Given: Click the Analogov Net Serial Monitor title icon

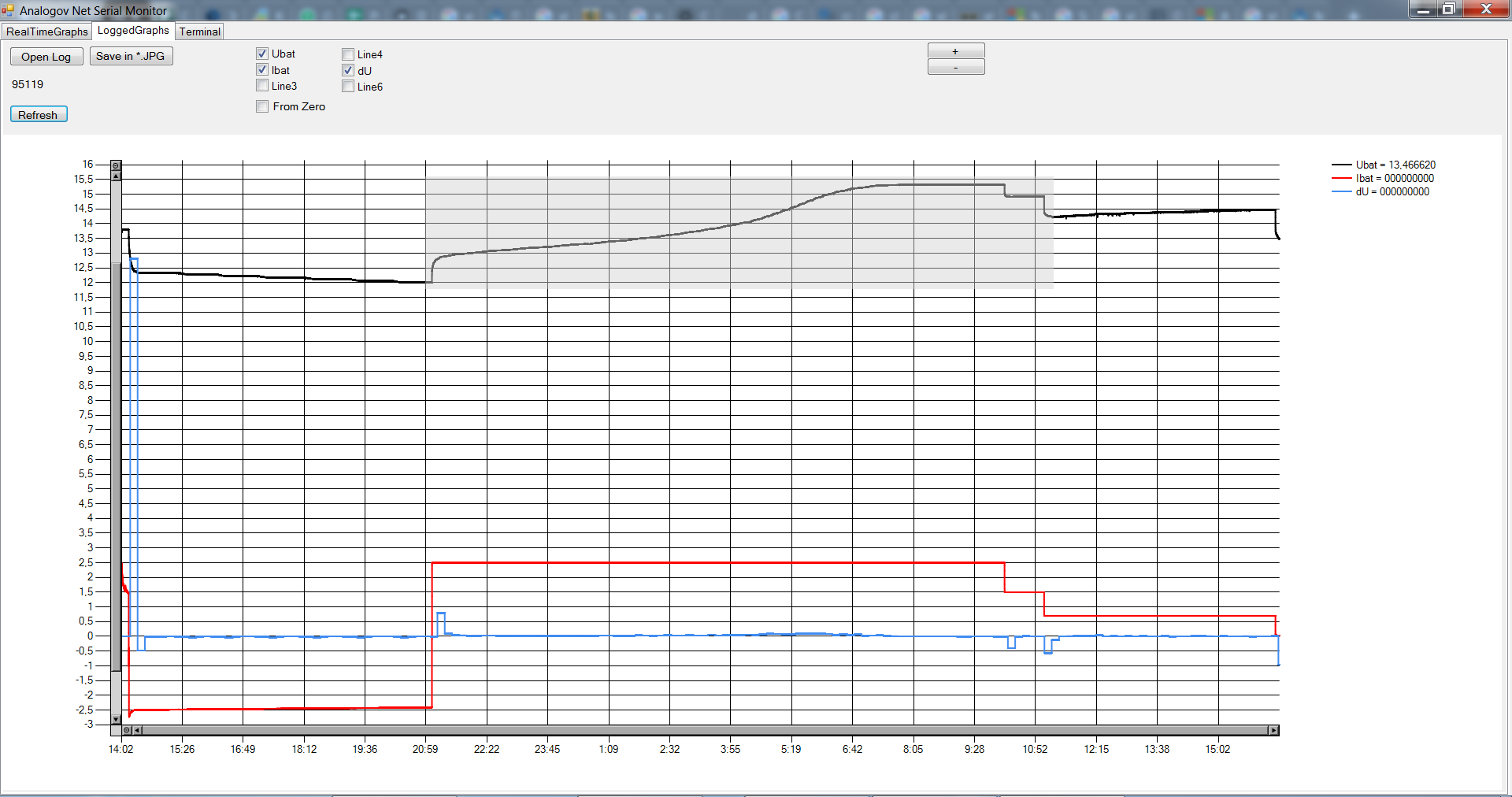Looking at the screenshot, I should (x=8, y=10).
